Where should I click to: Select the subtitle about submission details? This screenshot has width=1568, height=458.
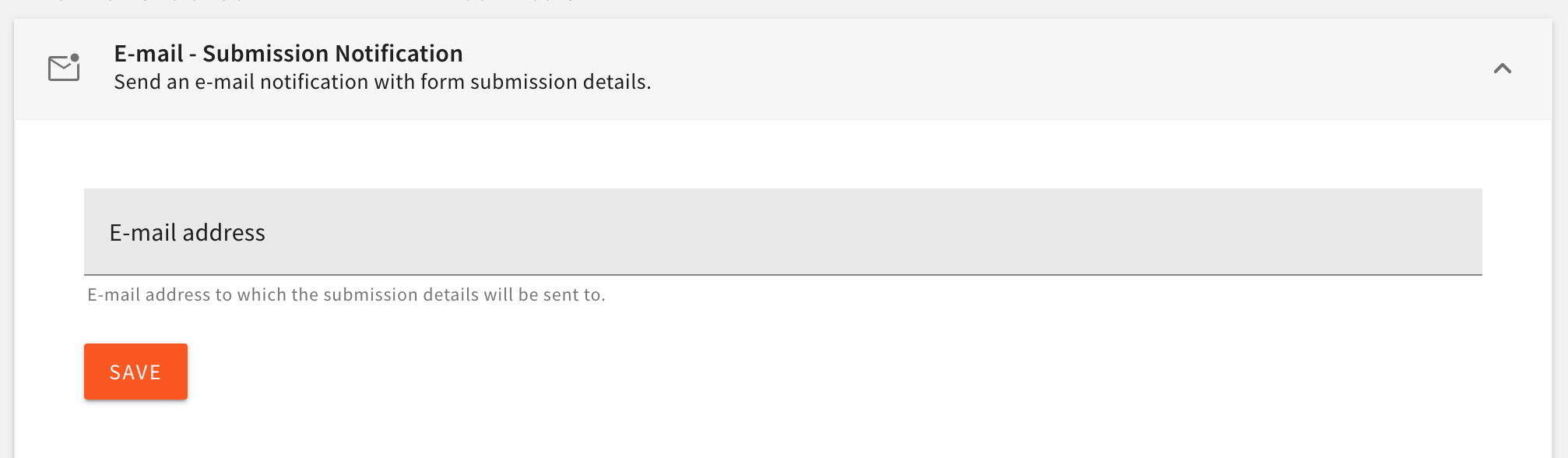click(384, 80)
